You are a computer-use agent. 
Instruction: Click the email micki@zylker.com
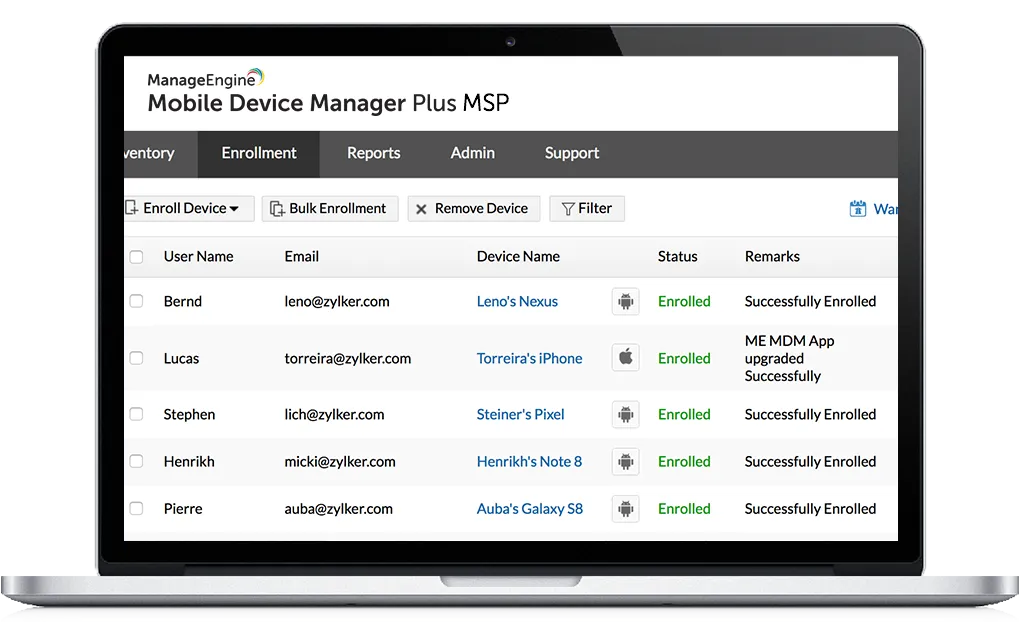click(x=340, y=462)
